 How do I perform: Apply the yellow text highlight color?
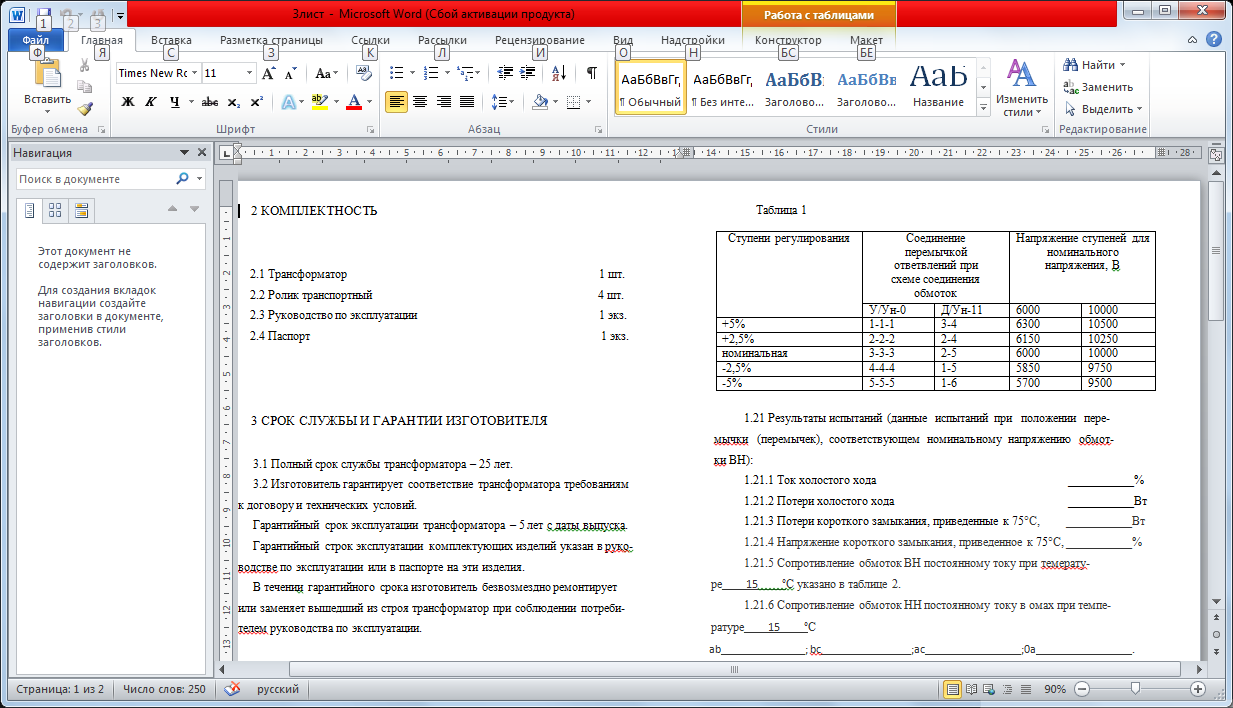[x=319, y=101]
